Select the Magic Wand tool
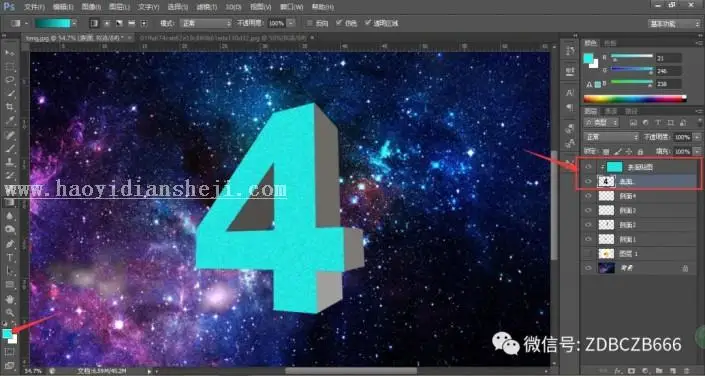Image resolution: width=705 pixels, height=376 pixels. (9, 94)
